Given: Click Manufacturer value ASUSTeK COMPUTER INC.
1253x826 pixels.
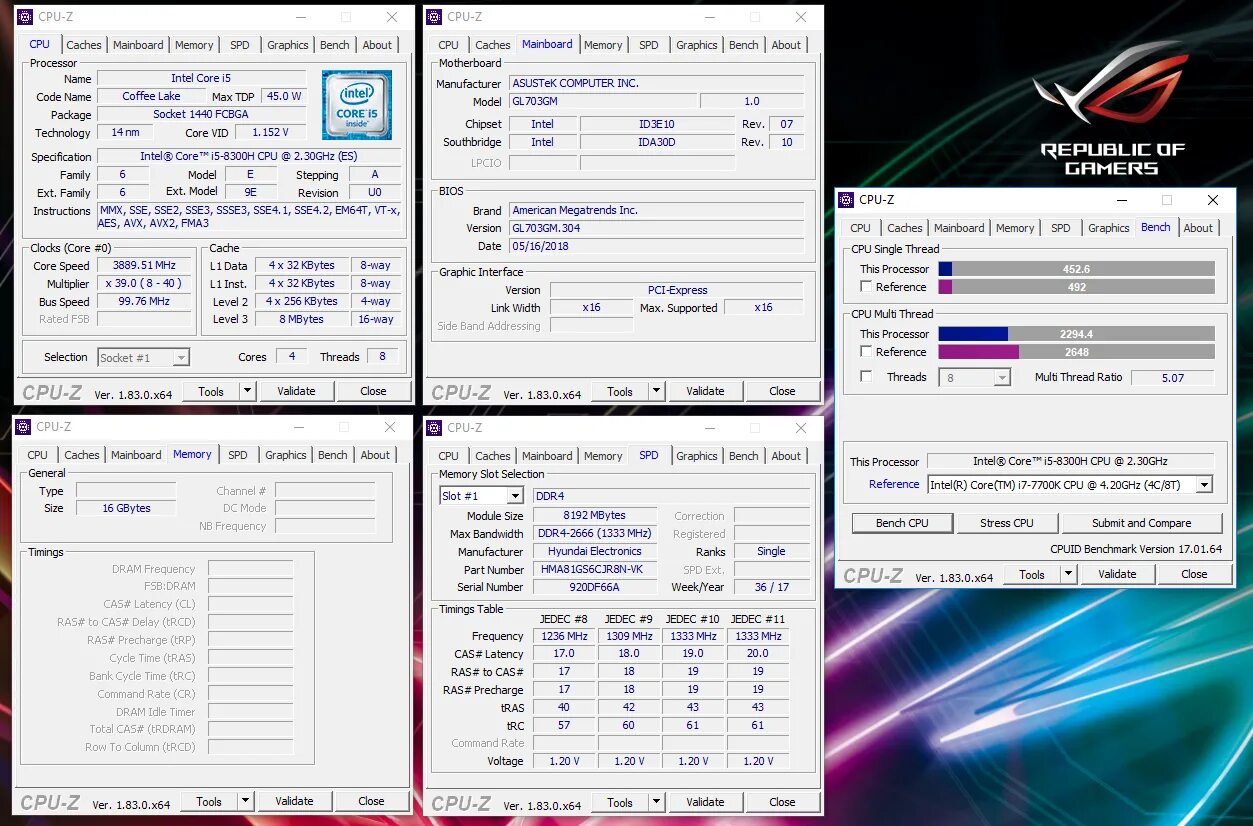Looking at the screenshot, I should [x=656, y=84].
